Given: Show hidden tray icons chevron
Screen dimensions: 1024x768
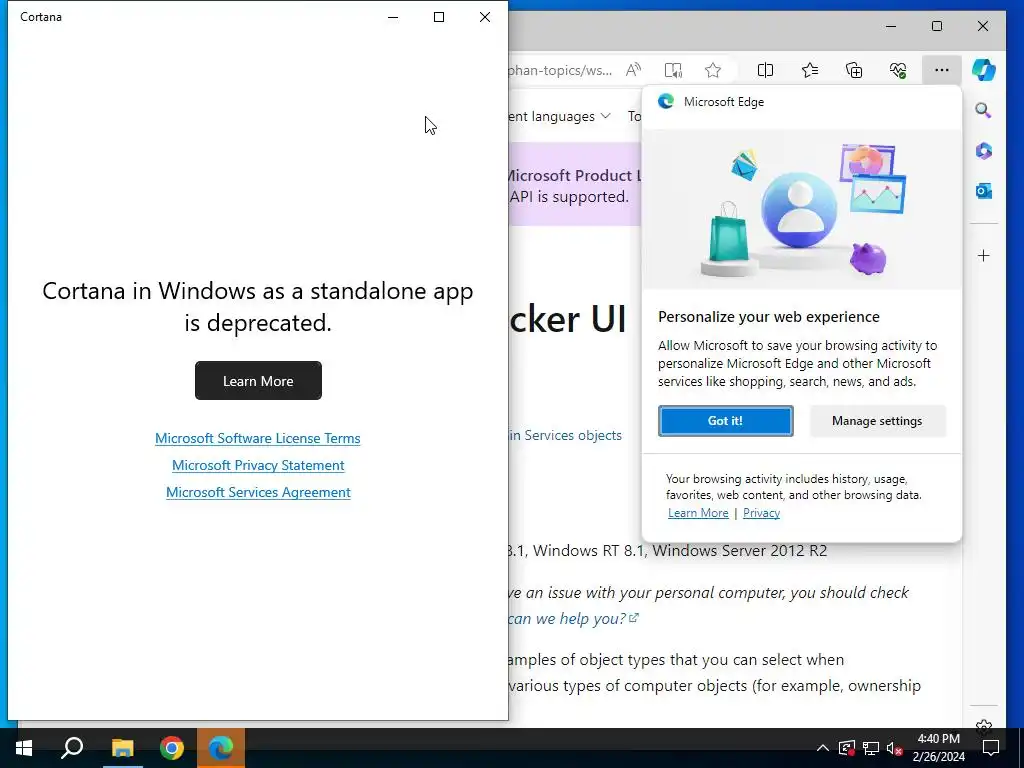Looking at the screenshot, I should point(823,748).
